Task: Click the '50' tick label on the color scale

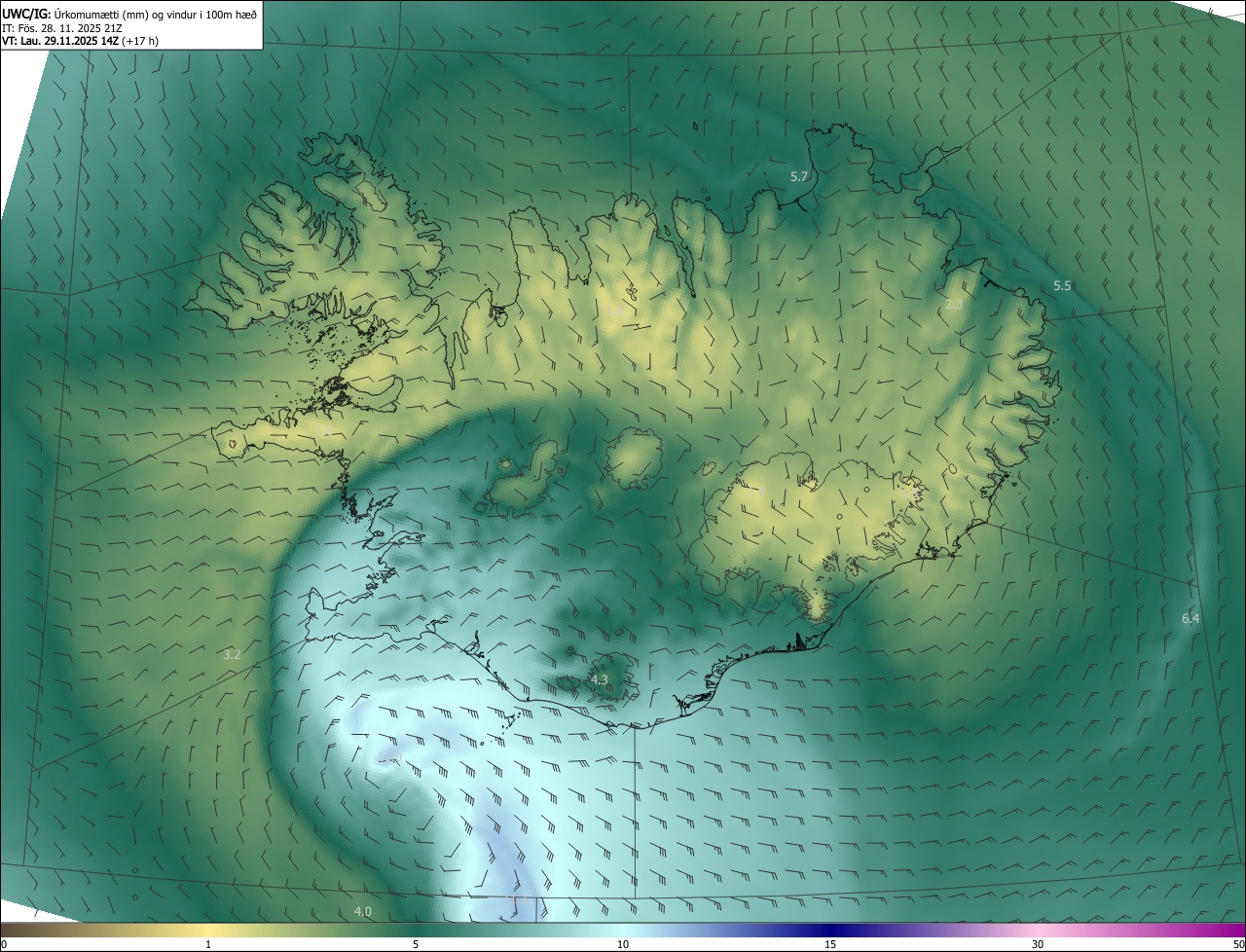Action: (1238, 944)
